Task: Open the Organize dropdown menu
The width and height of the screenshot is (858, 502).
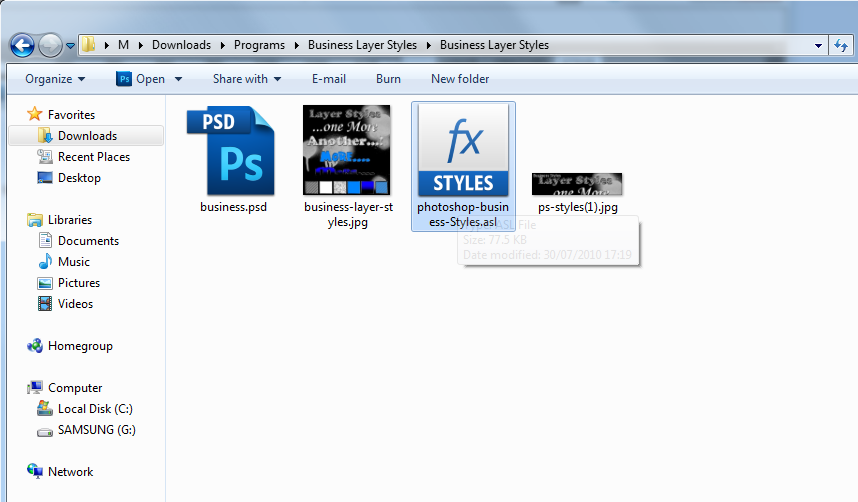Action: (55, 79)
